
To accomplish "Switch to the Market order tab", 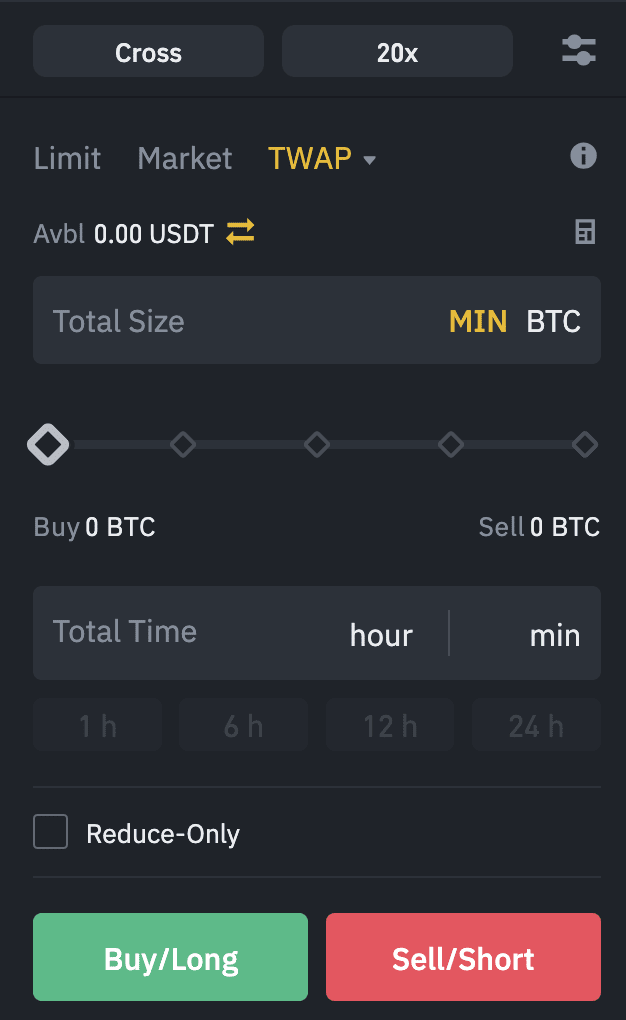I will (185, 158).
